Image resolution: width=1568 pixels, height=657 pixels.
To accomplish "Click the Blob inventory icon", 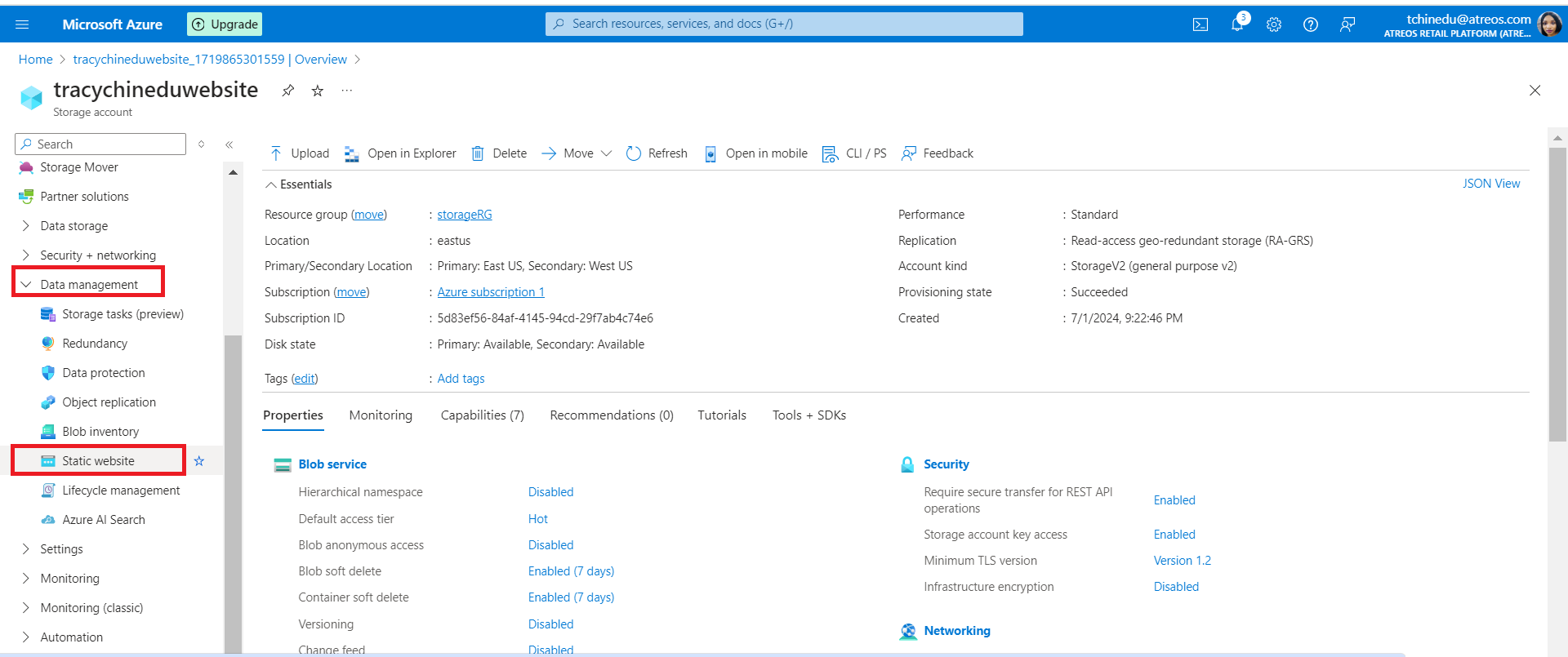I will pos(48,432).
